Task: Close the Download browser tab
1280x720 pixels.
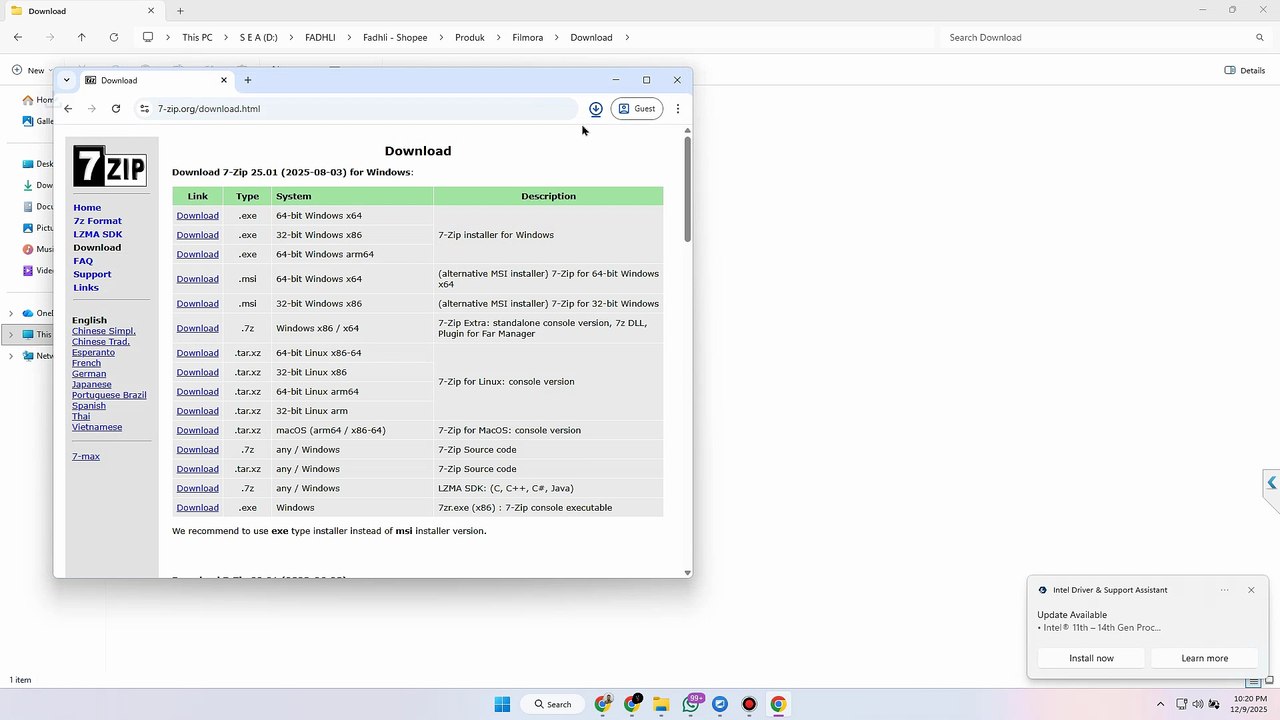Action: [x=224, y=80]
